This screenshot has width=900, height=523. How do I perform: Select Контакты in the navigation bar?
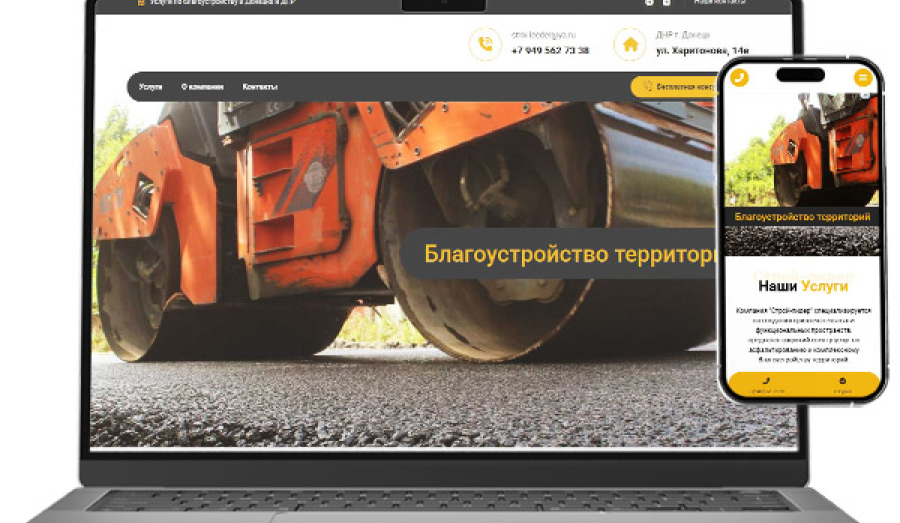coord(260,87)
